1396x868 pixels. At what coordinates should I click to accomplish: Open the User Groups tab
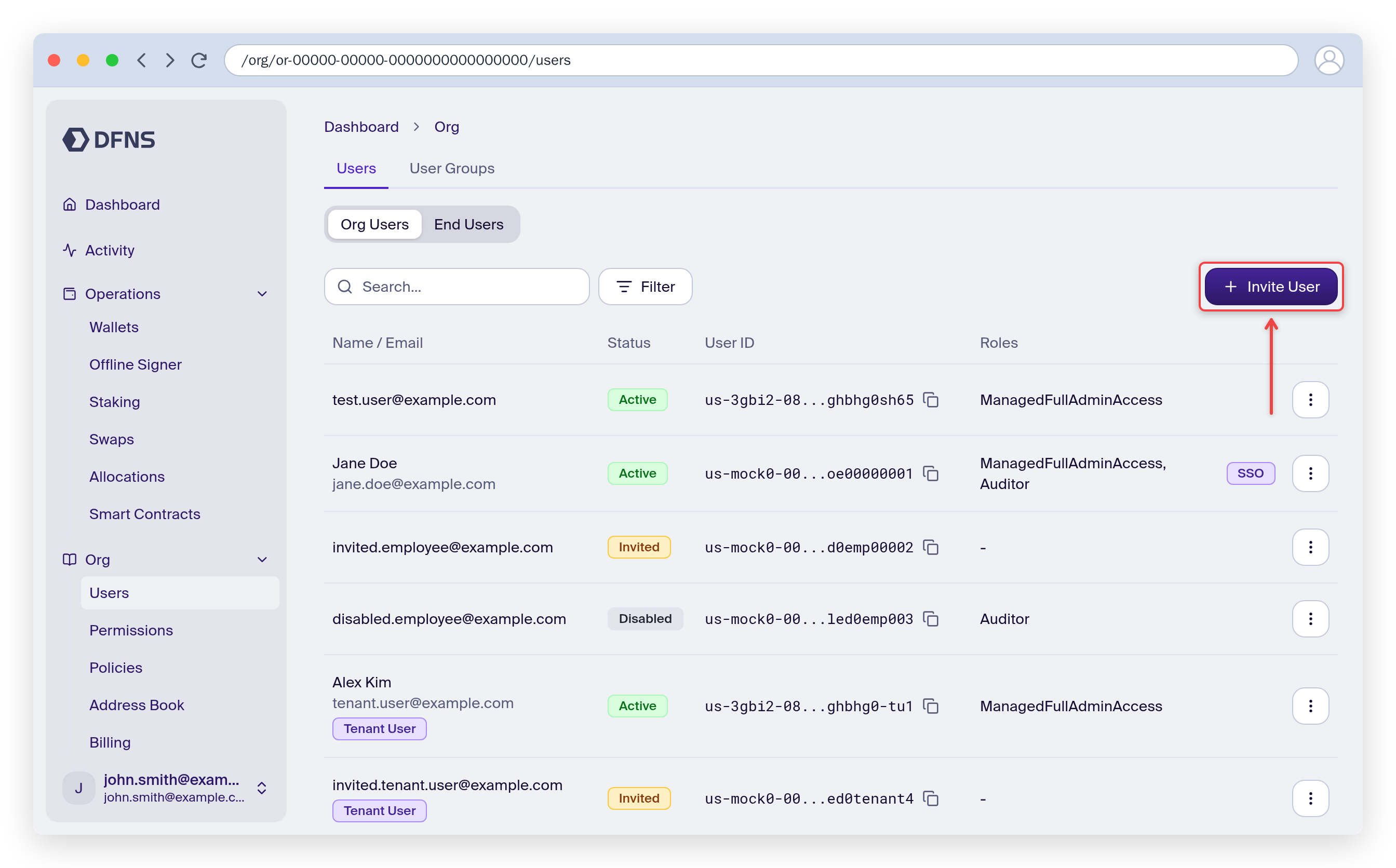(452, 169)
